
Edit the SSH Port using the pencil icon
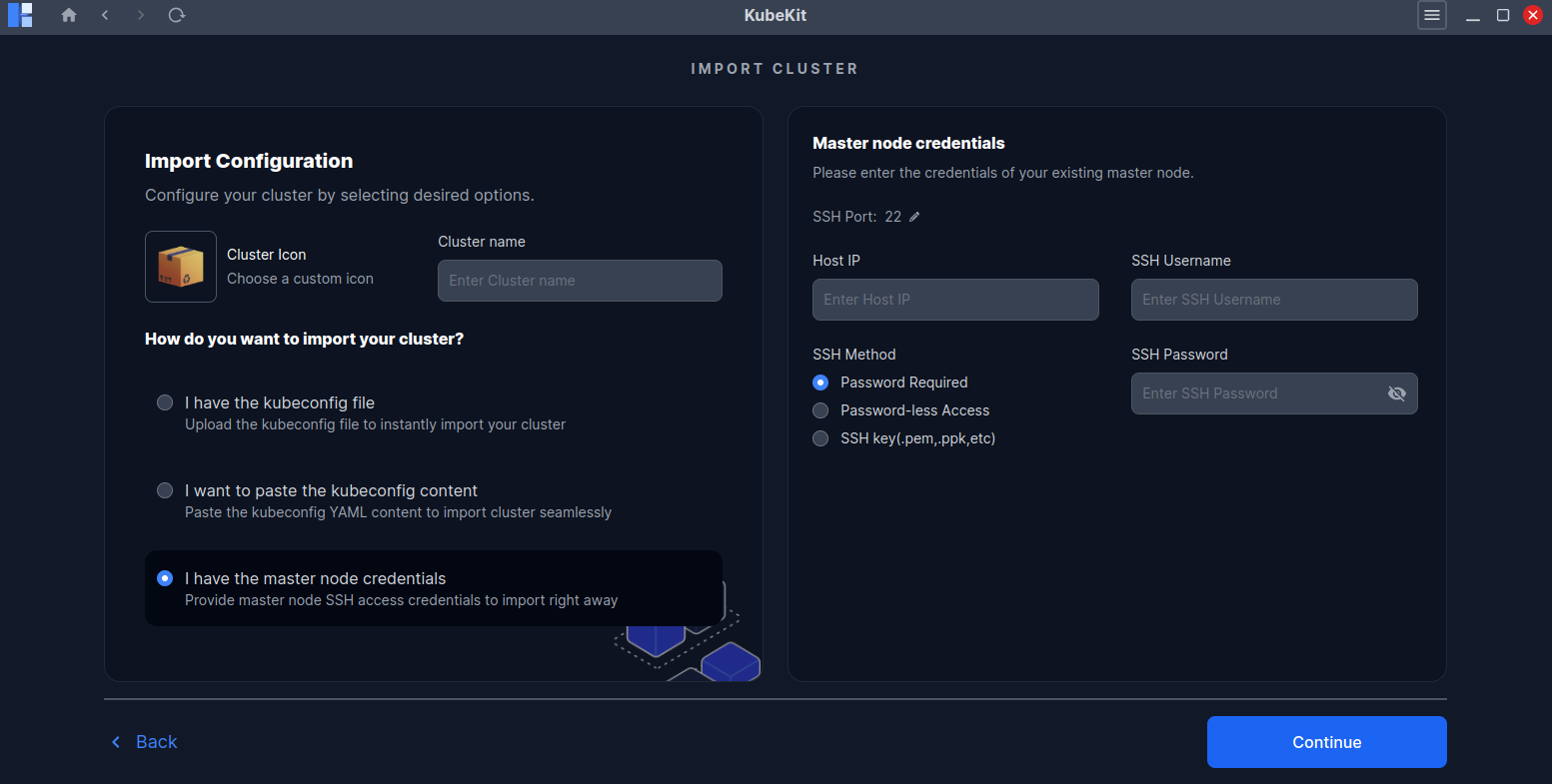(915, 216)
